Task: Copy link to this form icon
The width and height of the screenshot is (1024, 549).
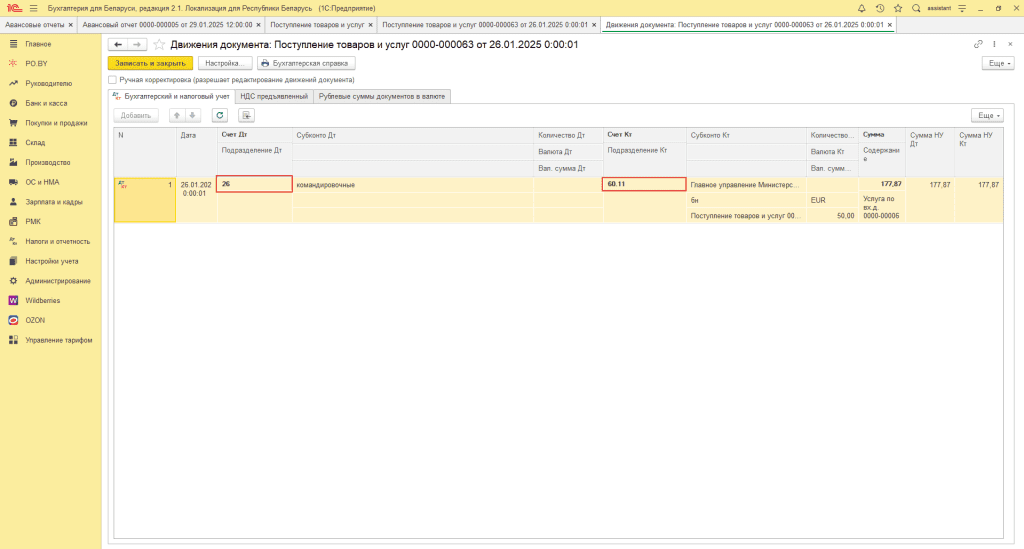Action: point(978,45)
